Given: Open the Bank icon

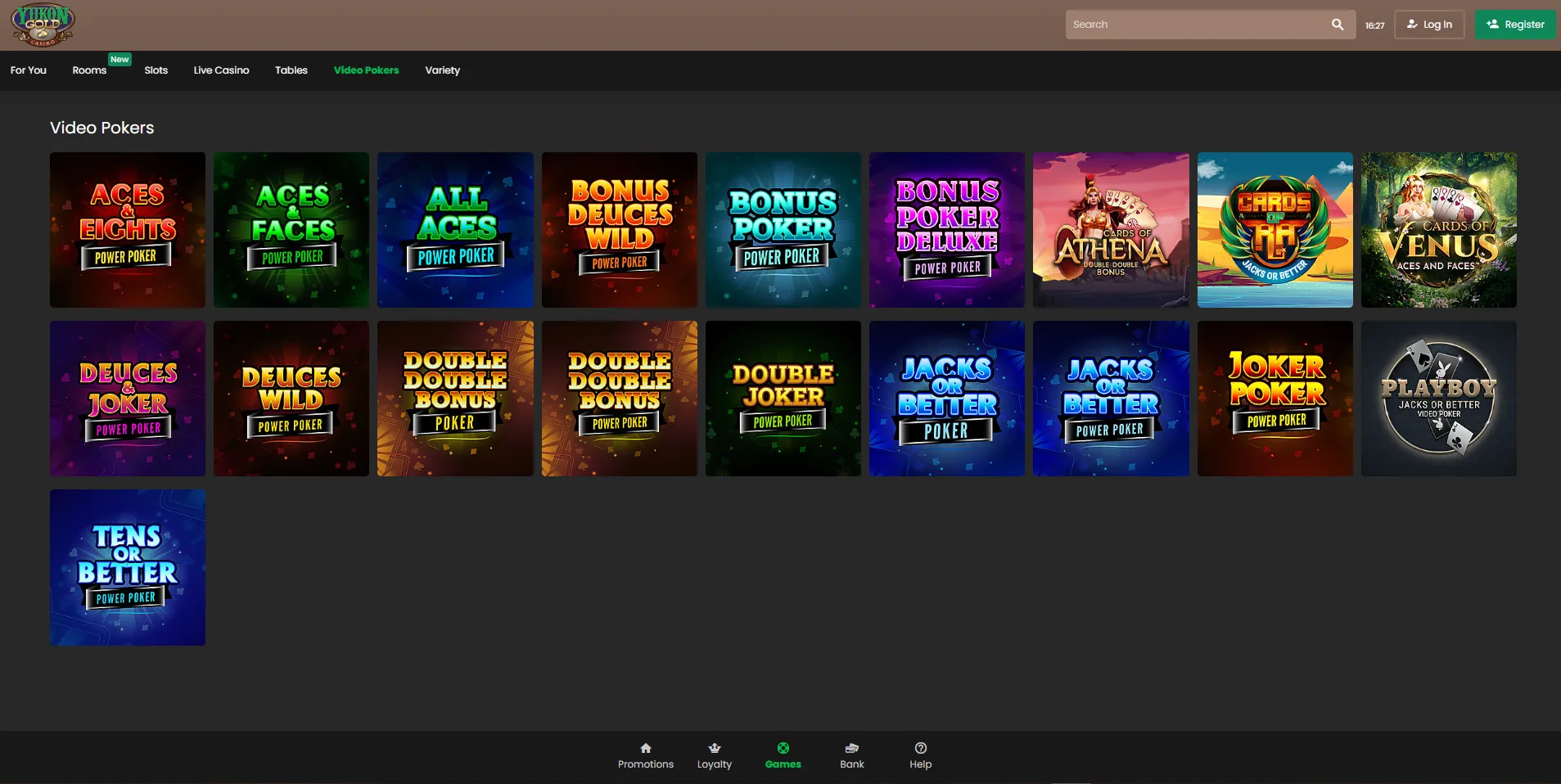Looking at the screenshot, I should point(852,748).
